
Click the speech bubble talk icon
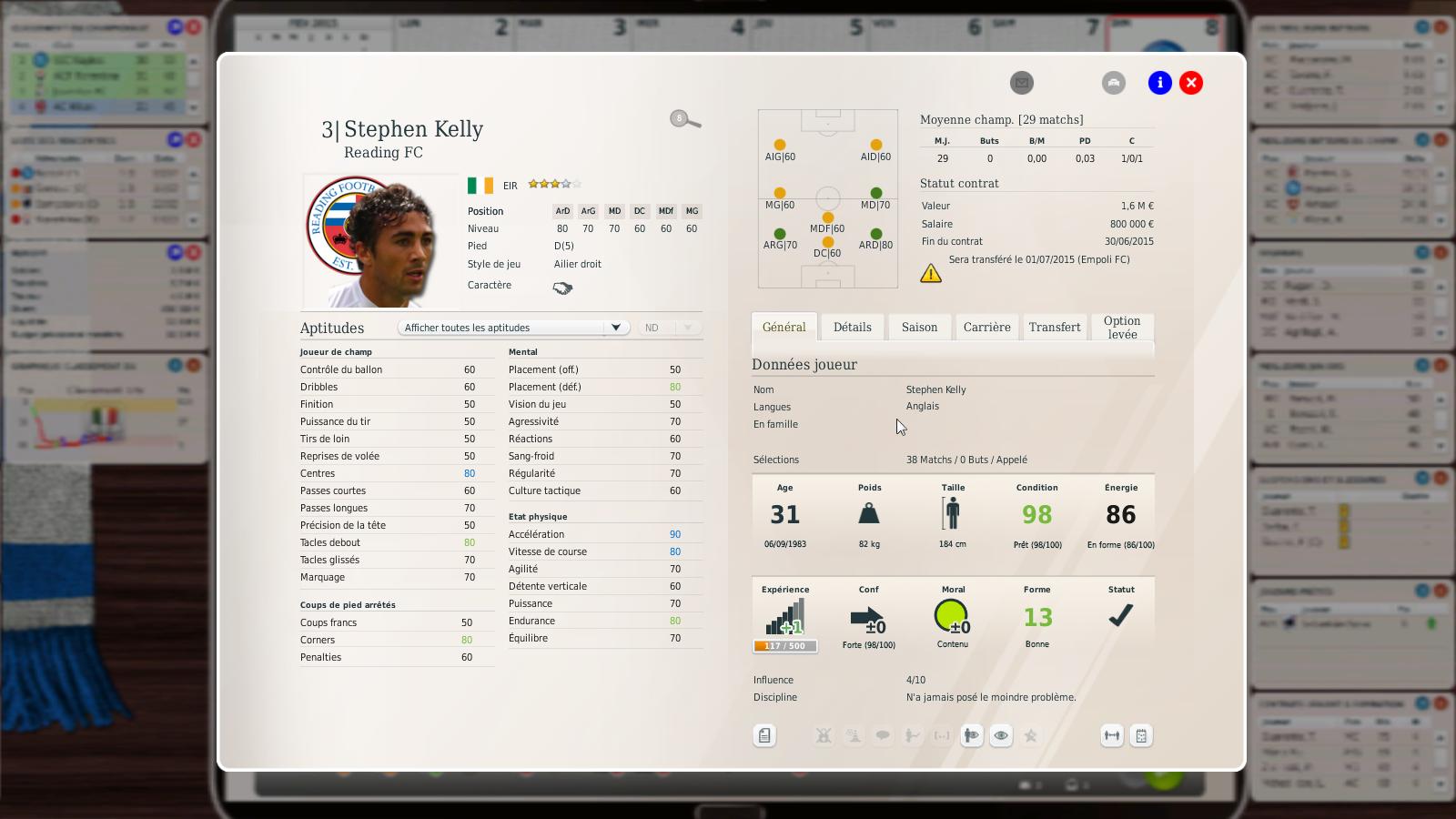pos(883,735)
